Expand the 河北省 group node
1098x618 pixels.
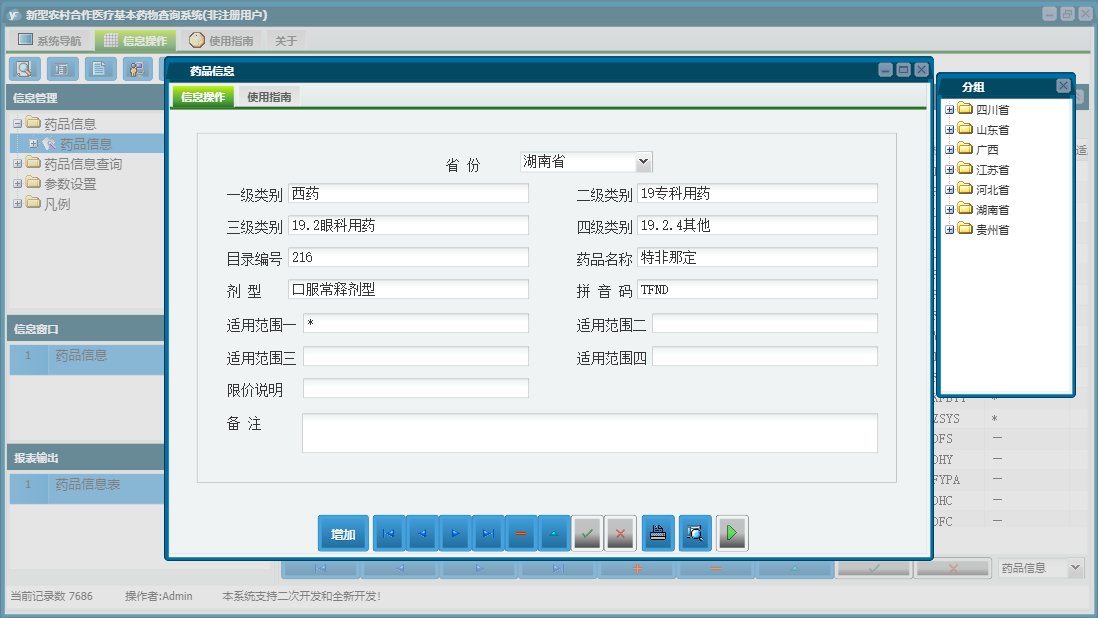click(x=950, y=189)
